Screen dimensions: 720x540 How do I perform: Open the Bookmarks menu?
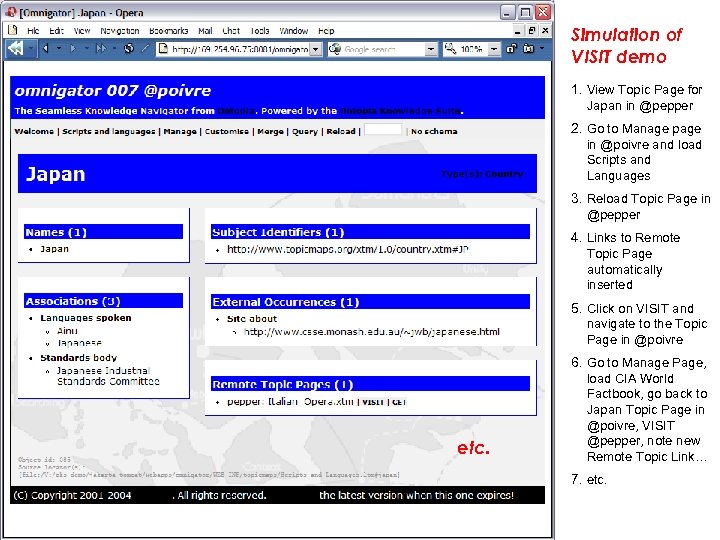(x=169, y=31)
